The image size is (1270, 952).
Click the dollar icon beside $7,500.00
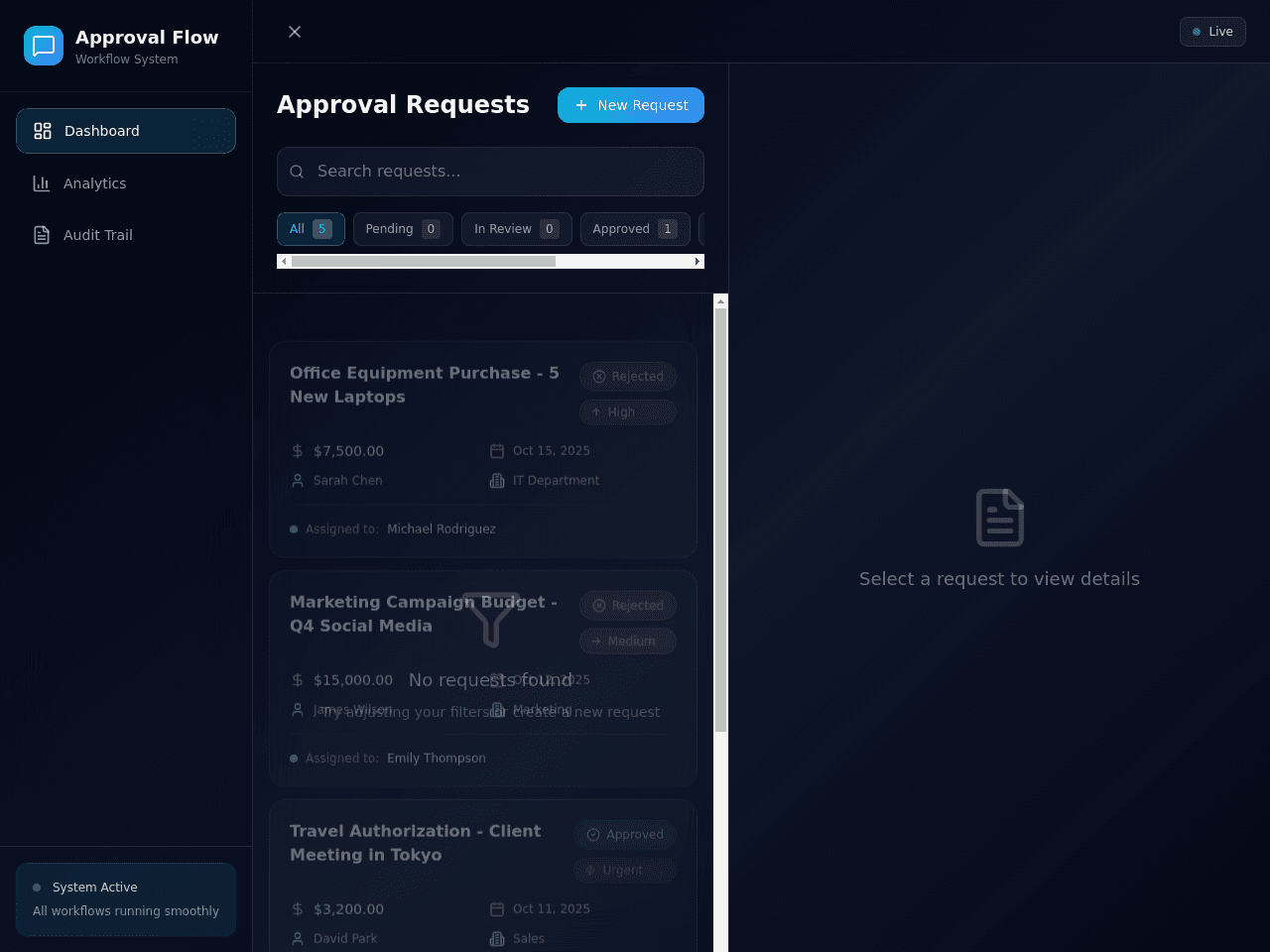pos(298,451)
